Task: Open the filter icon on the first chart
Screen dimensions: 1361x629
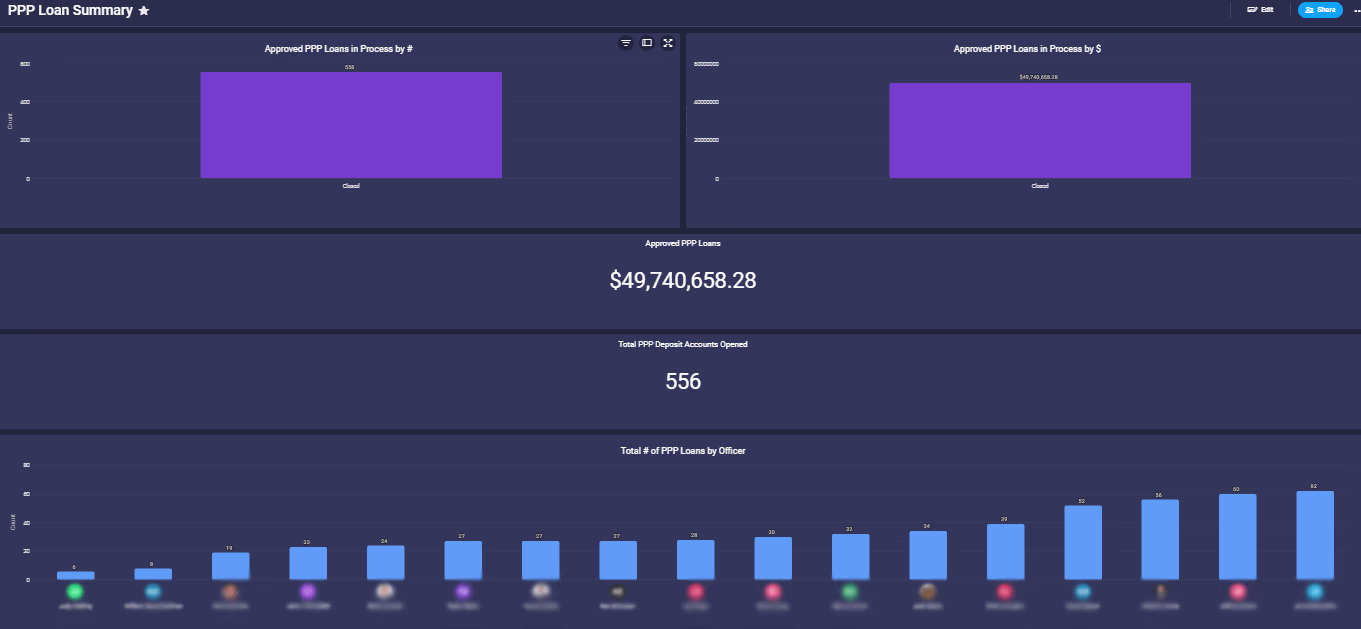Action: tap(626, 43)
